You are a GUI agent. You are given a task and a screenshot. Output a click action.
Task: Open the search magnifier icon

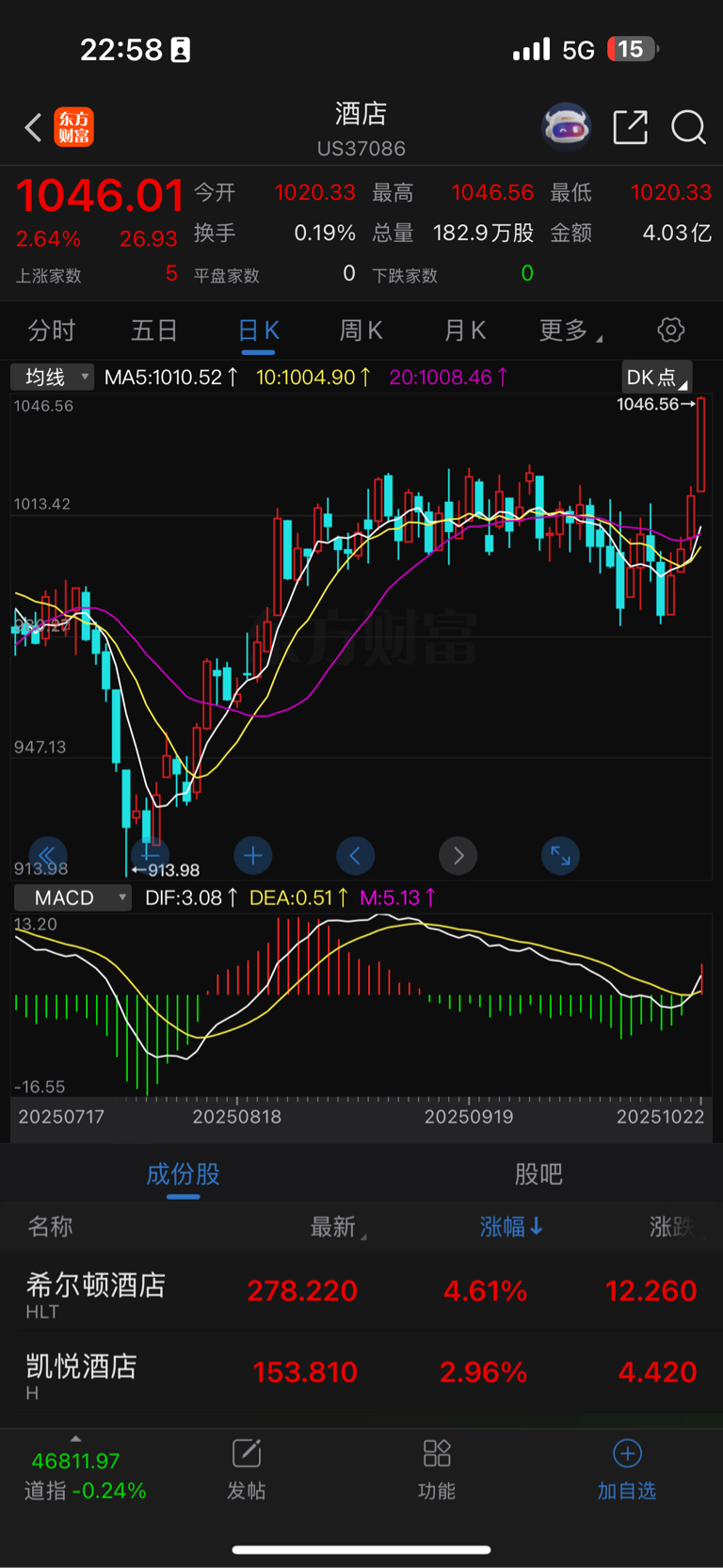coord(688,127)
